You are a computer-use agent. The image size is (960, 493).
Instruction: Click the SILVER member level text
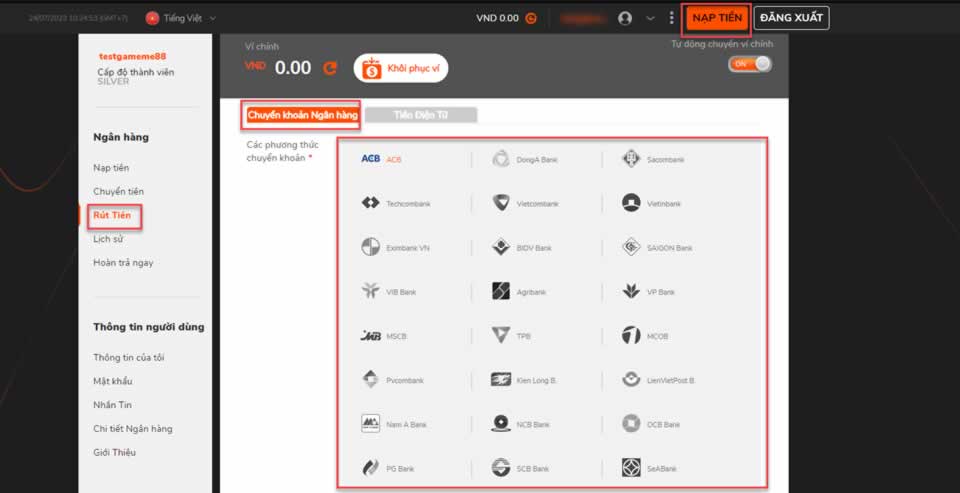(113, 81)
